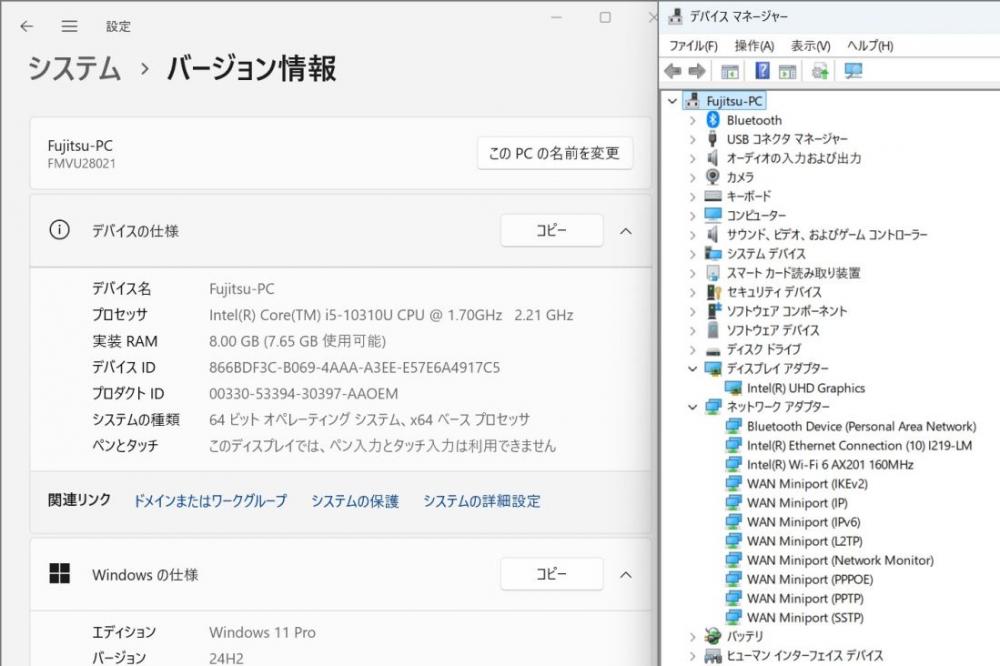
Task: Click Device Manager forward arrow toolbar button
Action: (697, 71)
